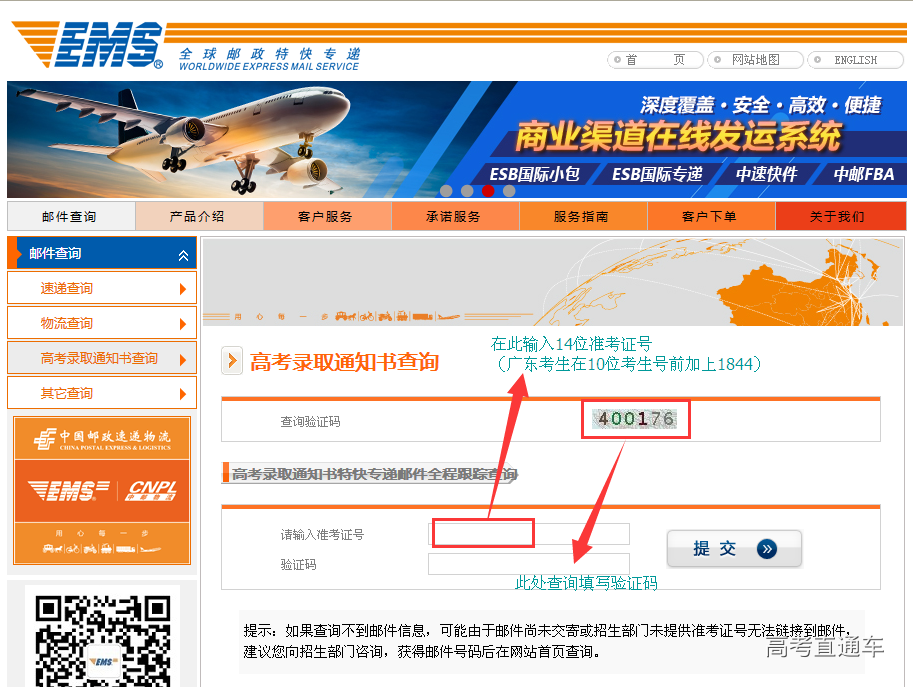
Task: Go to 客户下单 navigation tab
Action: [710, 216]
